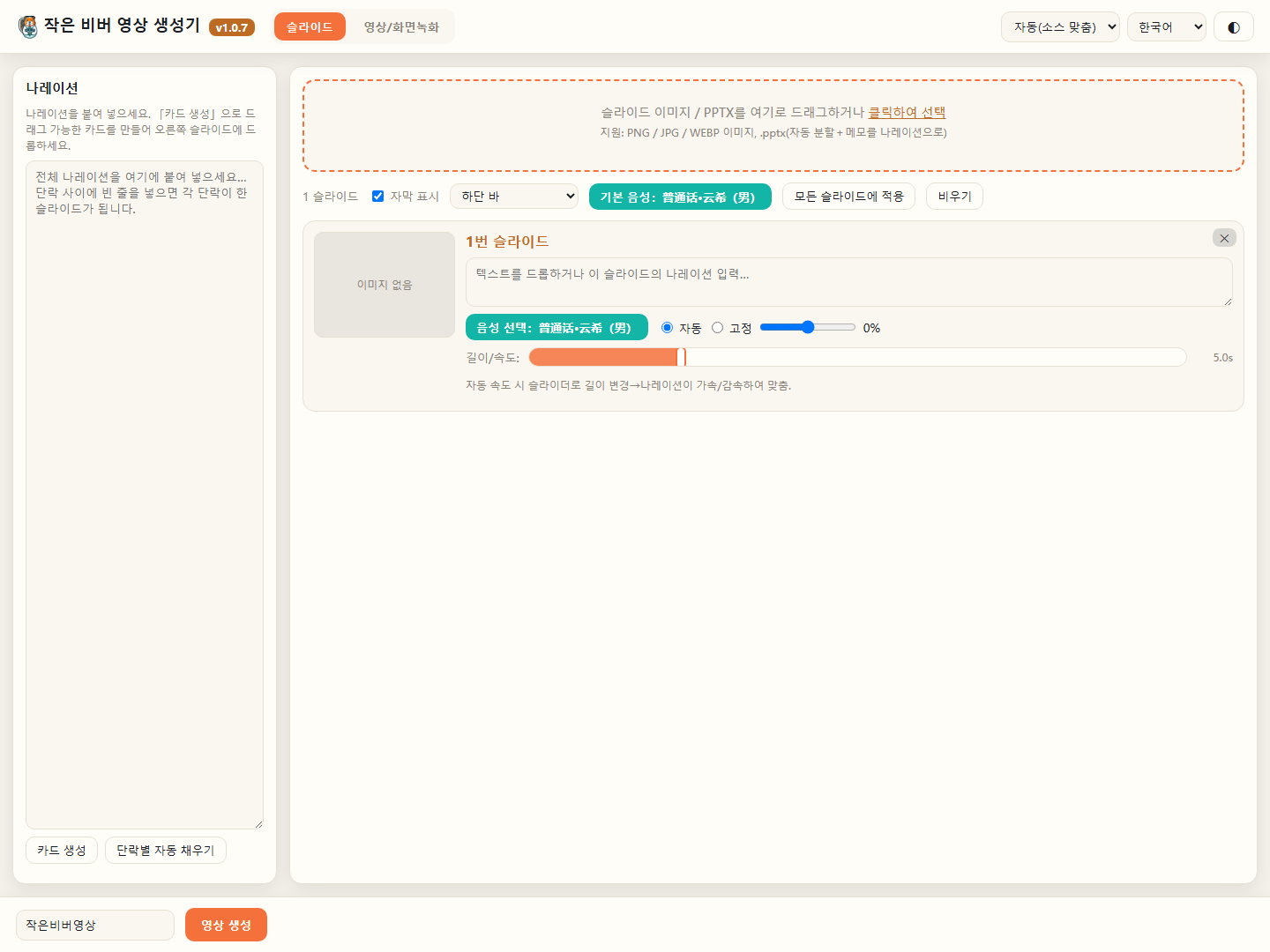
Task: Click 모든 슬라이드에 적용 button
Action: pos(848,197)
